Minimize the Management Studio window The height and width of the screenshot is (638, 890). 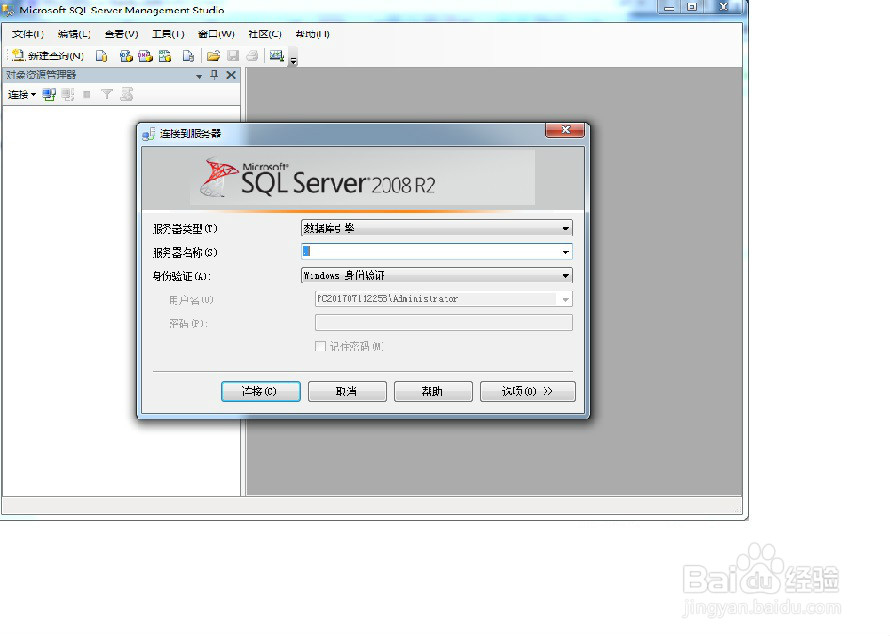coord(670,7)
